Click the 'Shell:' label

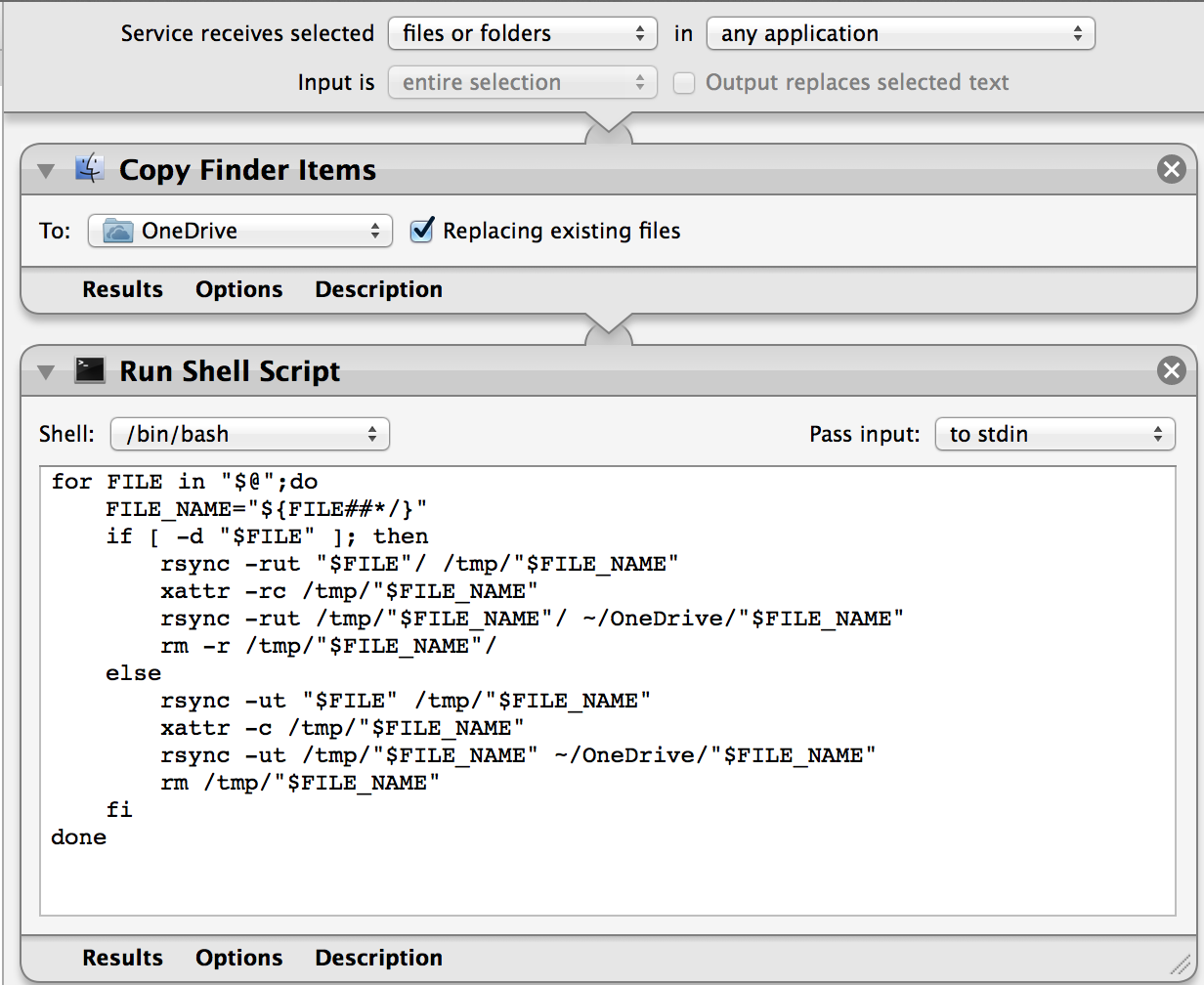coord(67,434)
